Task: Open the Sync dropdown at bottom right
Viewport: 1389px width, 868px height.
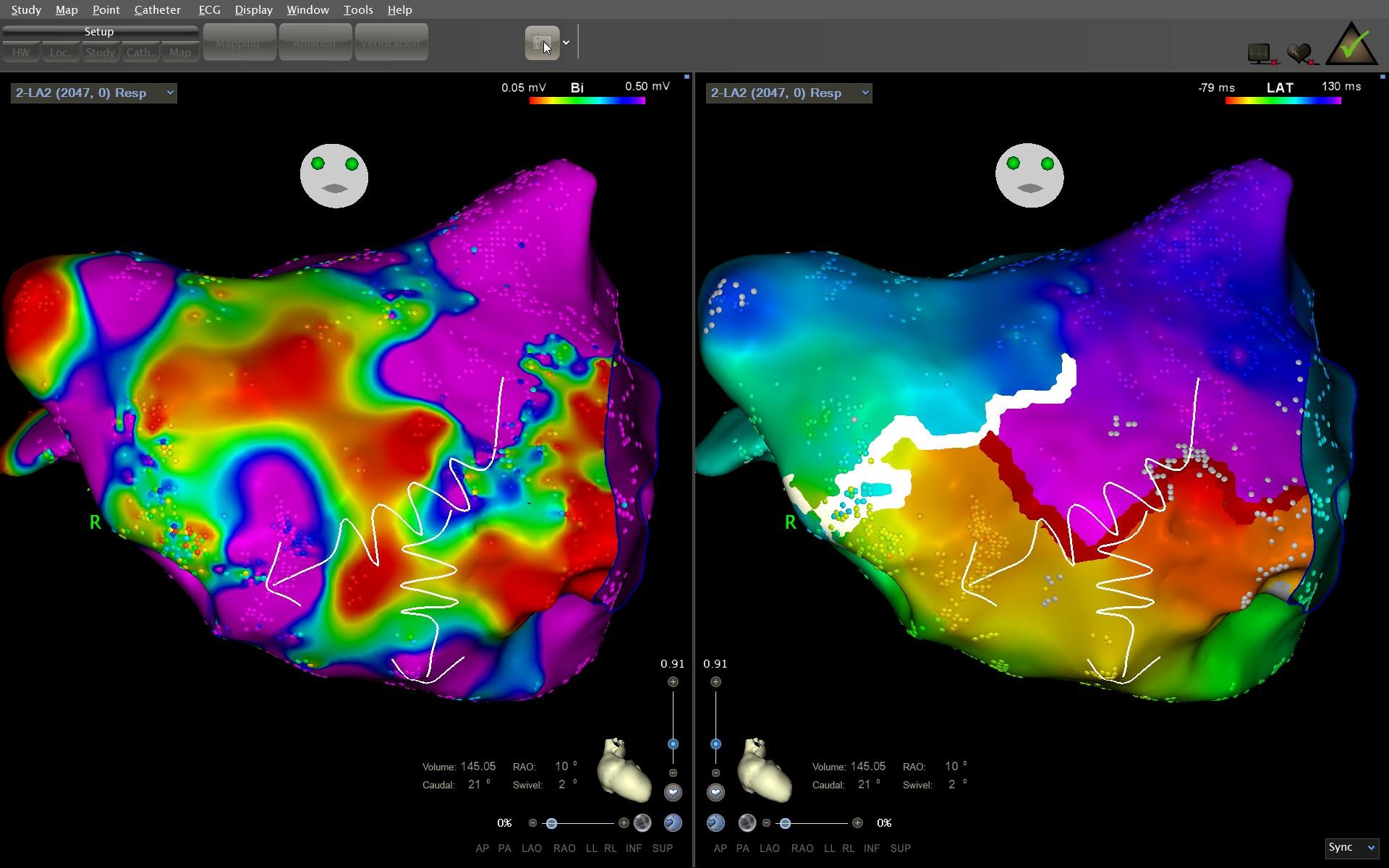Action: (1351, 847)
